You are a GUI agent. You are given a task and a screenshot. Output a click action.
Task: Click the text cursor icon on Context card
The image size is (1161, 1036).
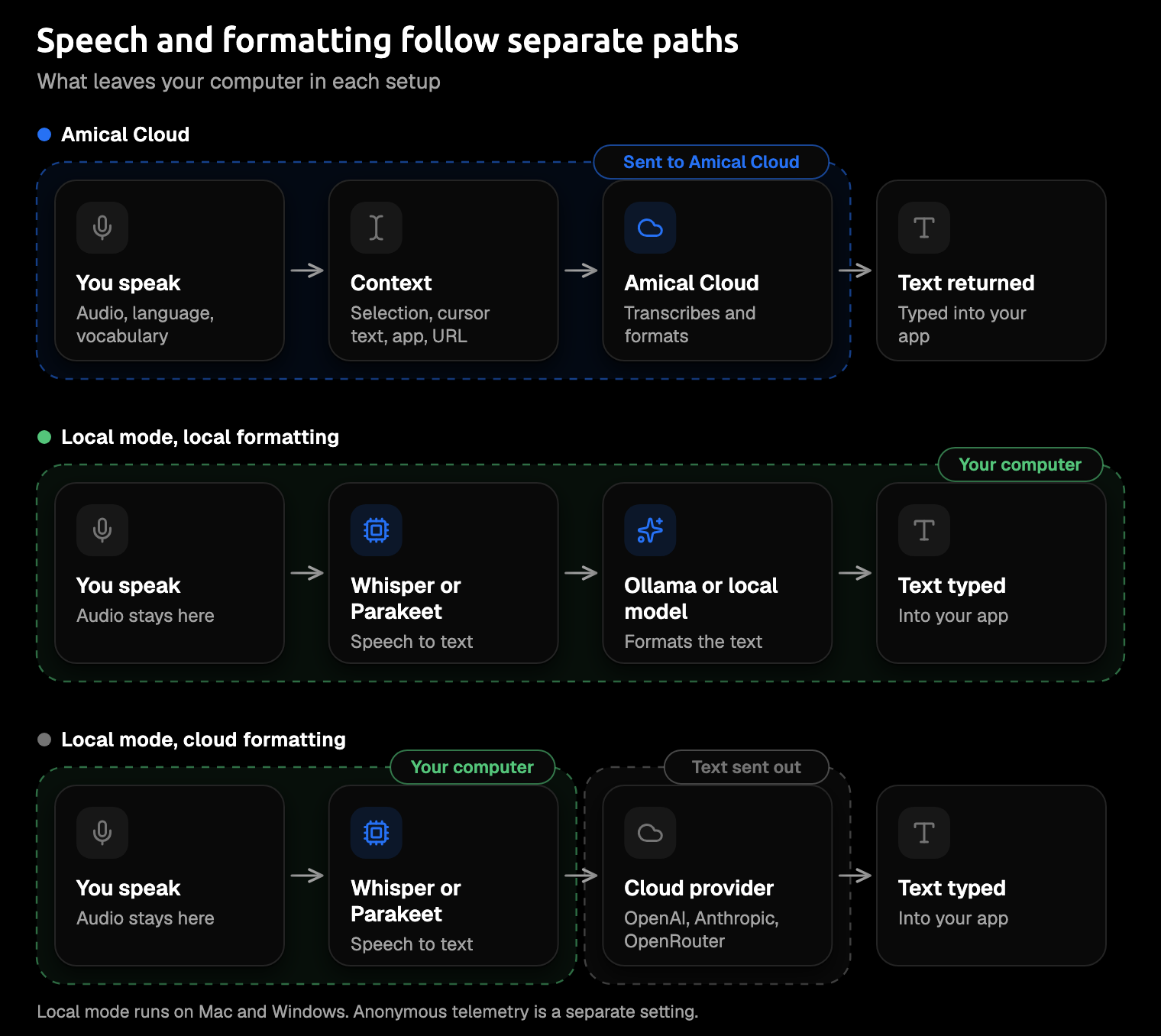[x=377, y=228]
